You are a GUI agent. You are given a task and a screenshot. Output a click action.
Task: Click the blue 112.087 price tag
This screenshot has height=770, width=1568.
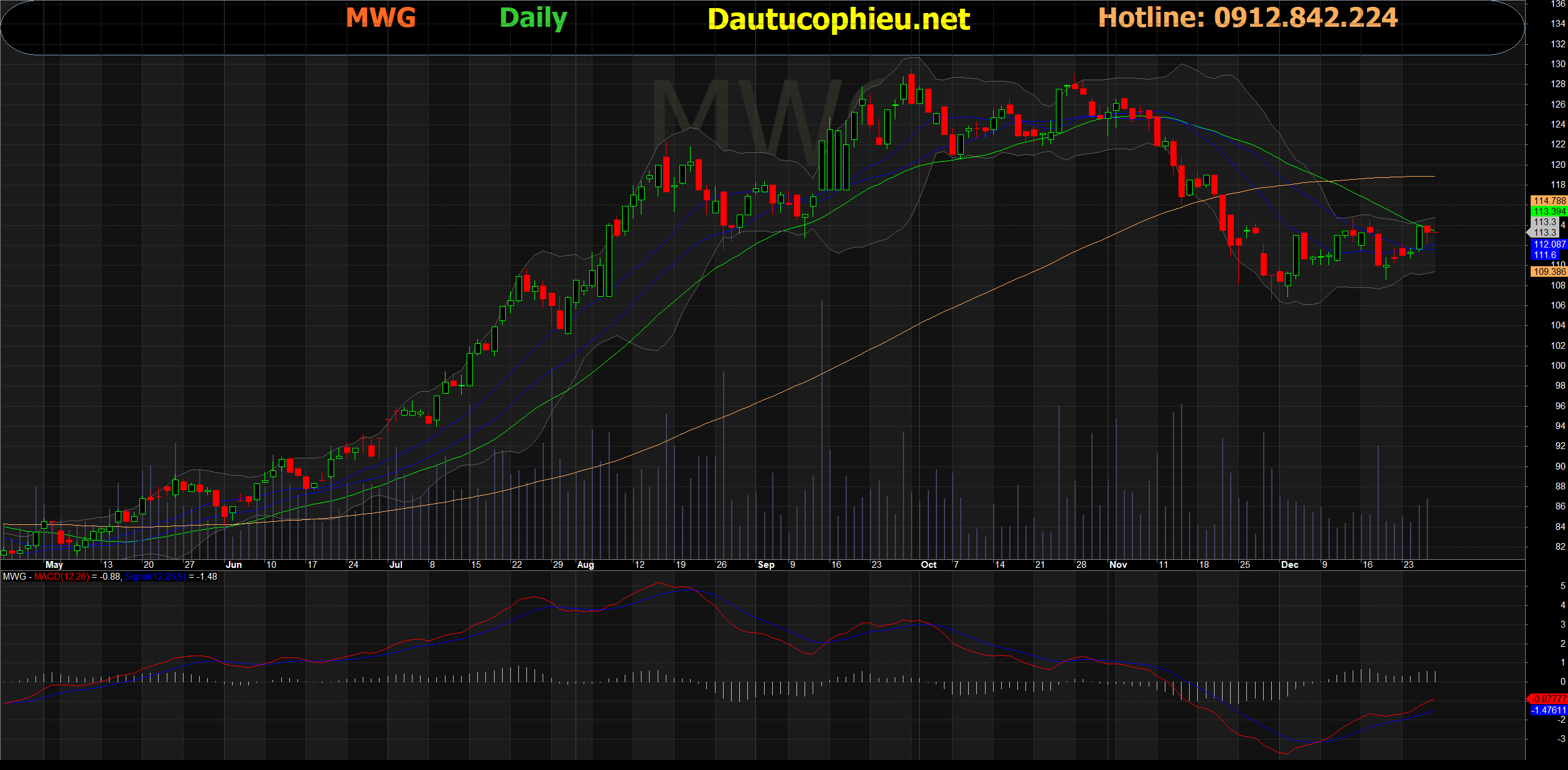point(1549,244)
